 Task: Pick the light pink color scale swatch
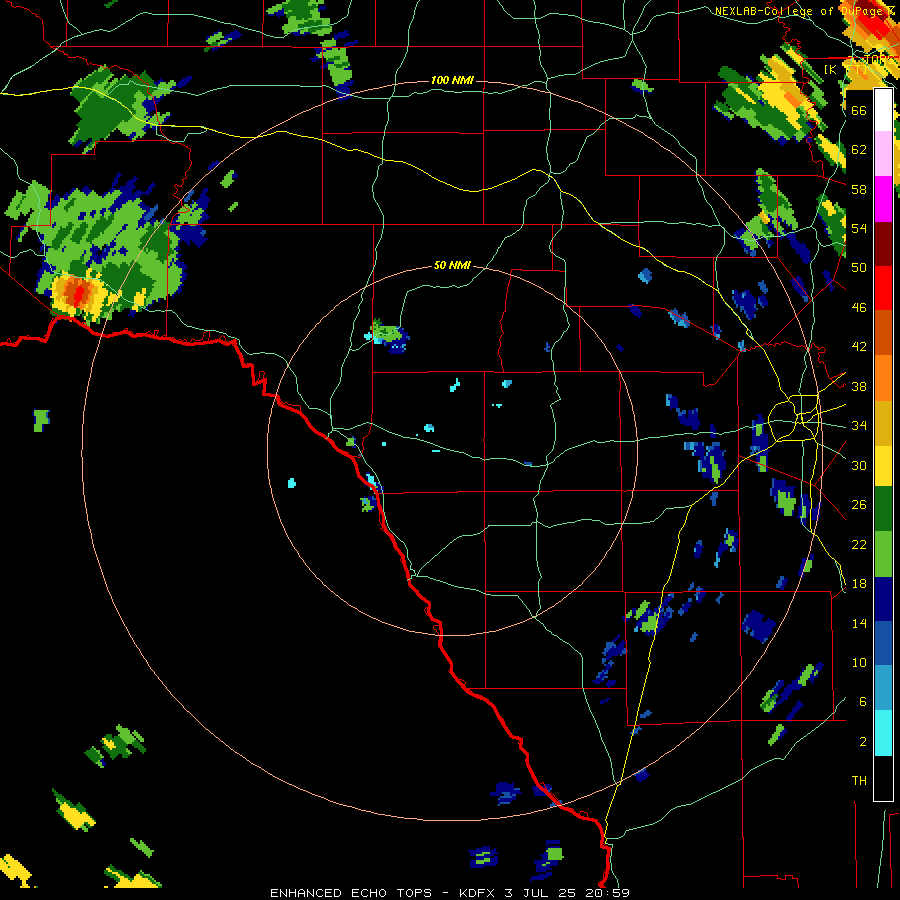point(883,154)
